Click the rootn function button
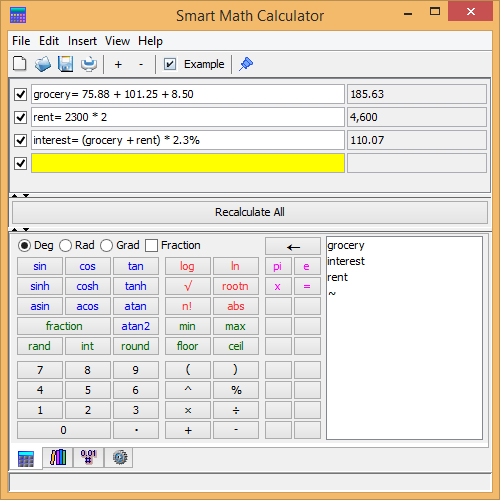This screenshot has height=500, width=500. [x=236, y=286]
